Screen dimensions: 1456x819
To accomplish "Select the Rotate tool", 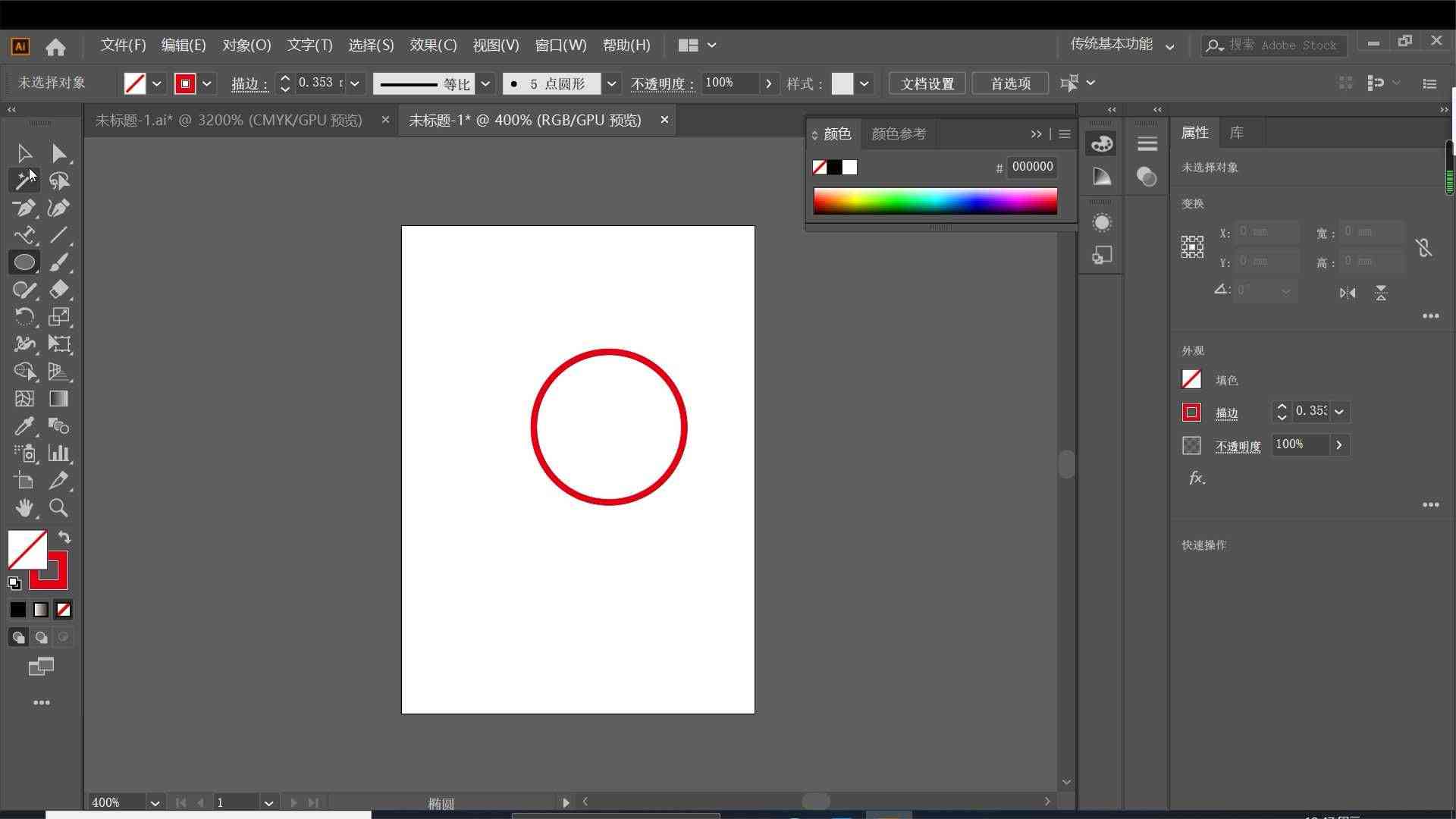I will (24, 317).
